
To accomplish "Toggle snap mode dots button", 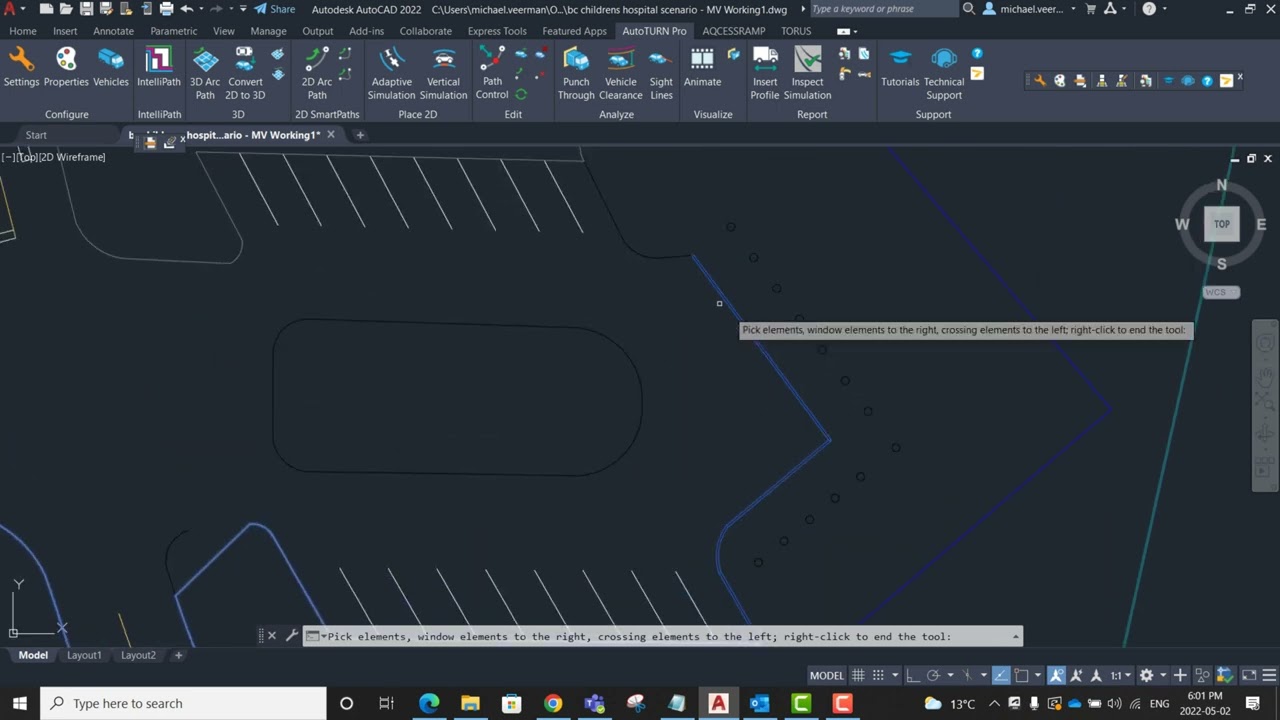I will click(x=878, y=675).
